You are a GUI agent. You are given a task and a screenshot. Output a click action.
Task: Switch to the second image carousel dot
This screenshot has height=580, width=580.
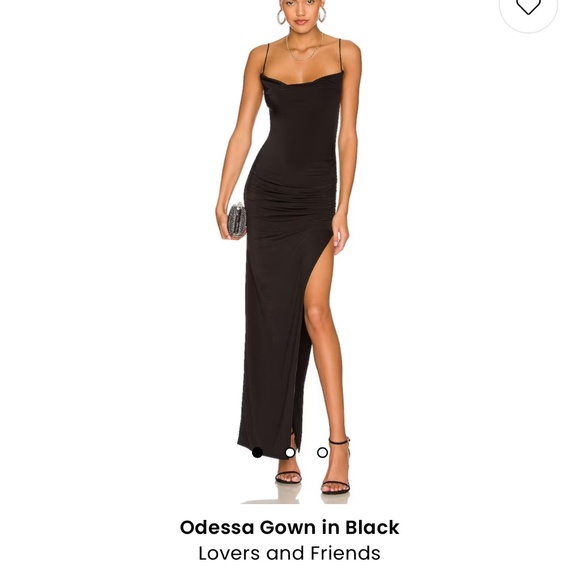click(290, 452)
